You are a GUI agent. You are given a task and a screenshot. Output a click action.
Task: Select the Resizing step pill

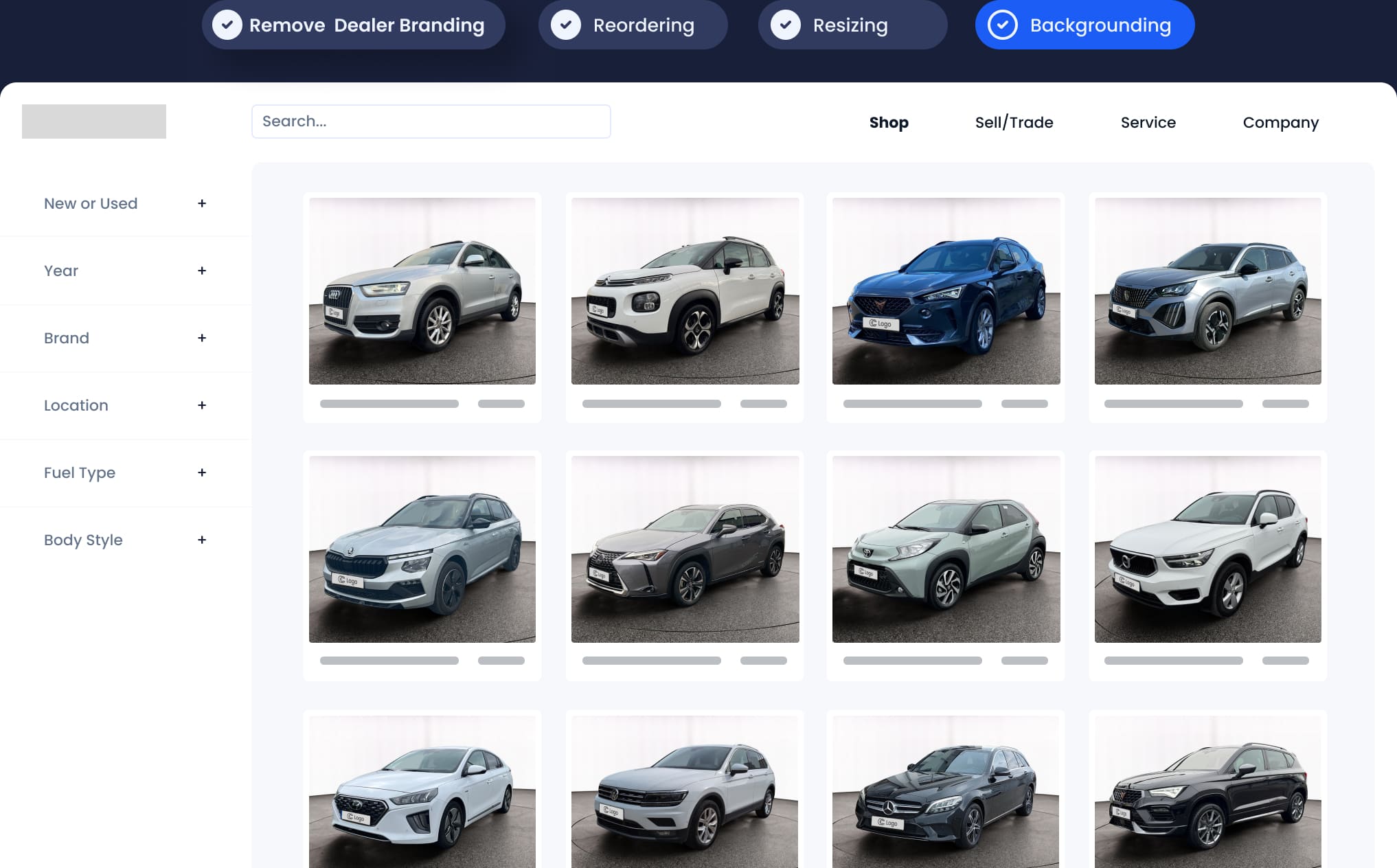point(852,25)
